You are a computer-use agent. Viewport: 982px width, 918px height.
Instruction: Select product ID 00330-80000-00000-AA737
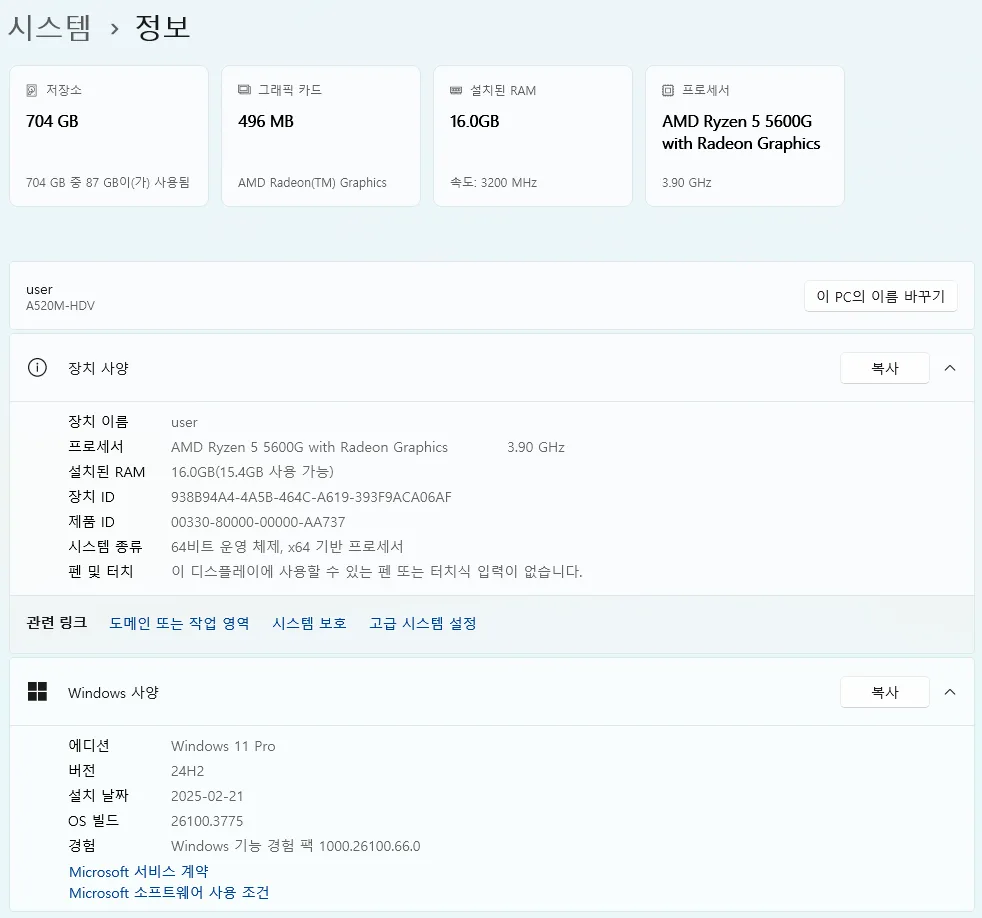coord(258,522)
